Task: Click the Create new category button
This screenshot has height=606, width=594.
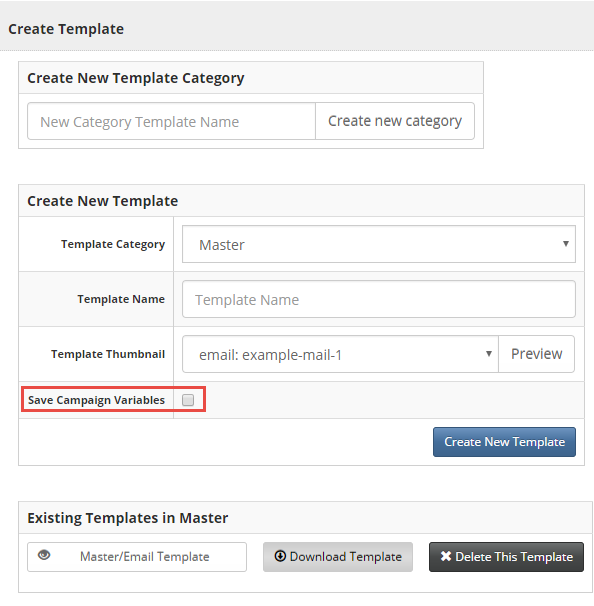Action: 395,121
